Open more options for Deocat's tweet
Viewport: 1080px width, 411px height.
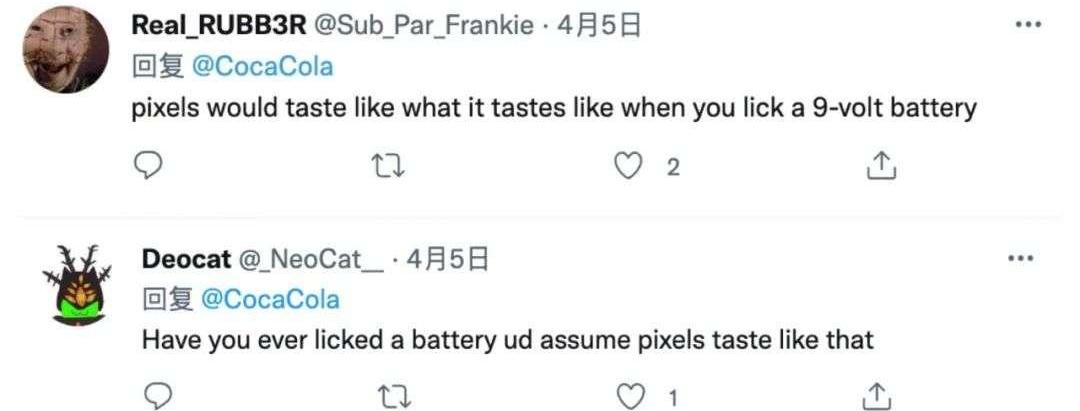click(x=1020, y=258)
